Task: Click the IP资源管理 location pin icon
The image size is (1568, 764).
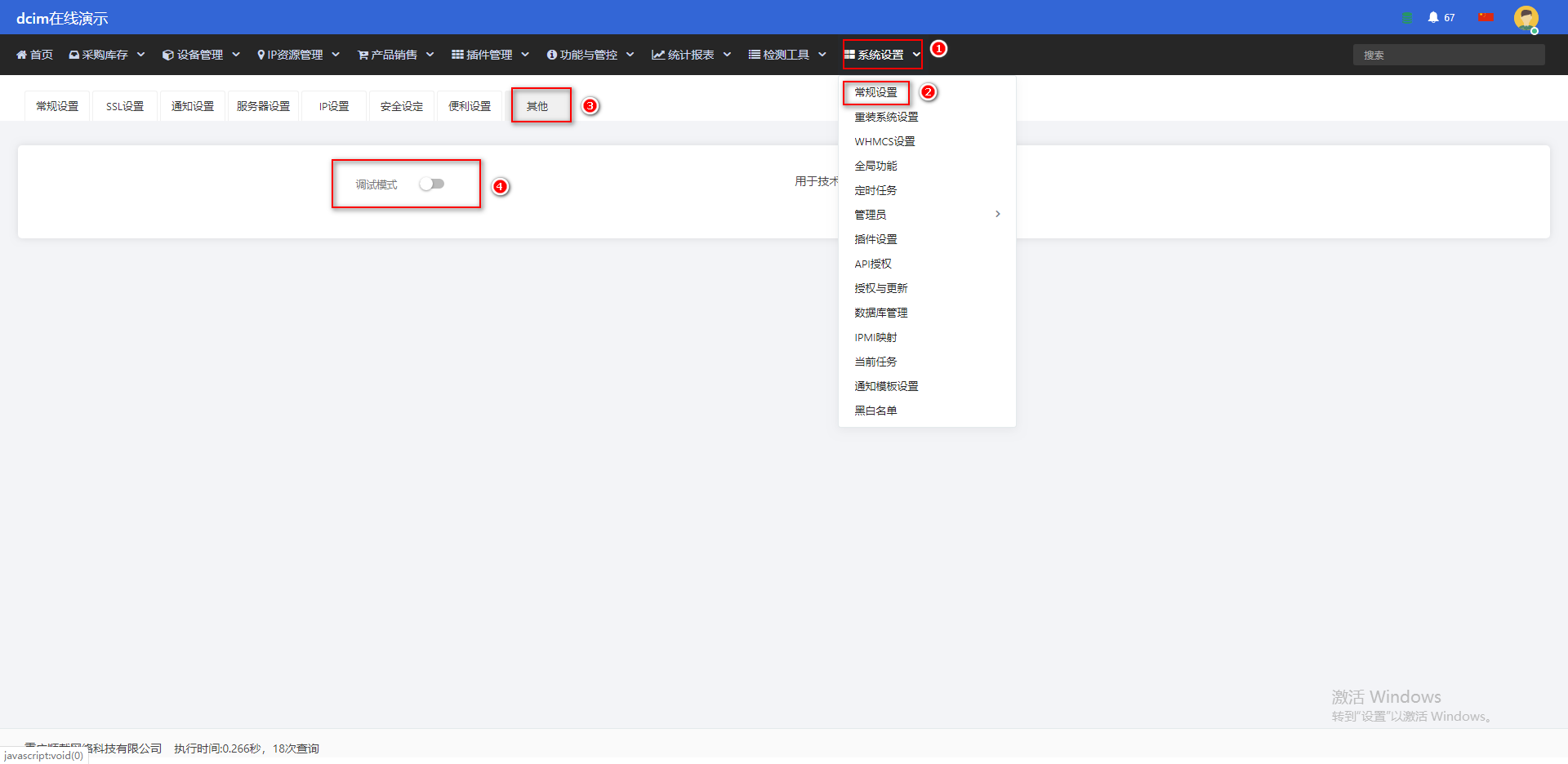Action: (261, 55)
